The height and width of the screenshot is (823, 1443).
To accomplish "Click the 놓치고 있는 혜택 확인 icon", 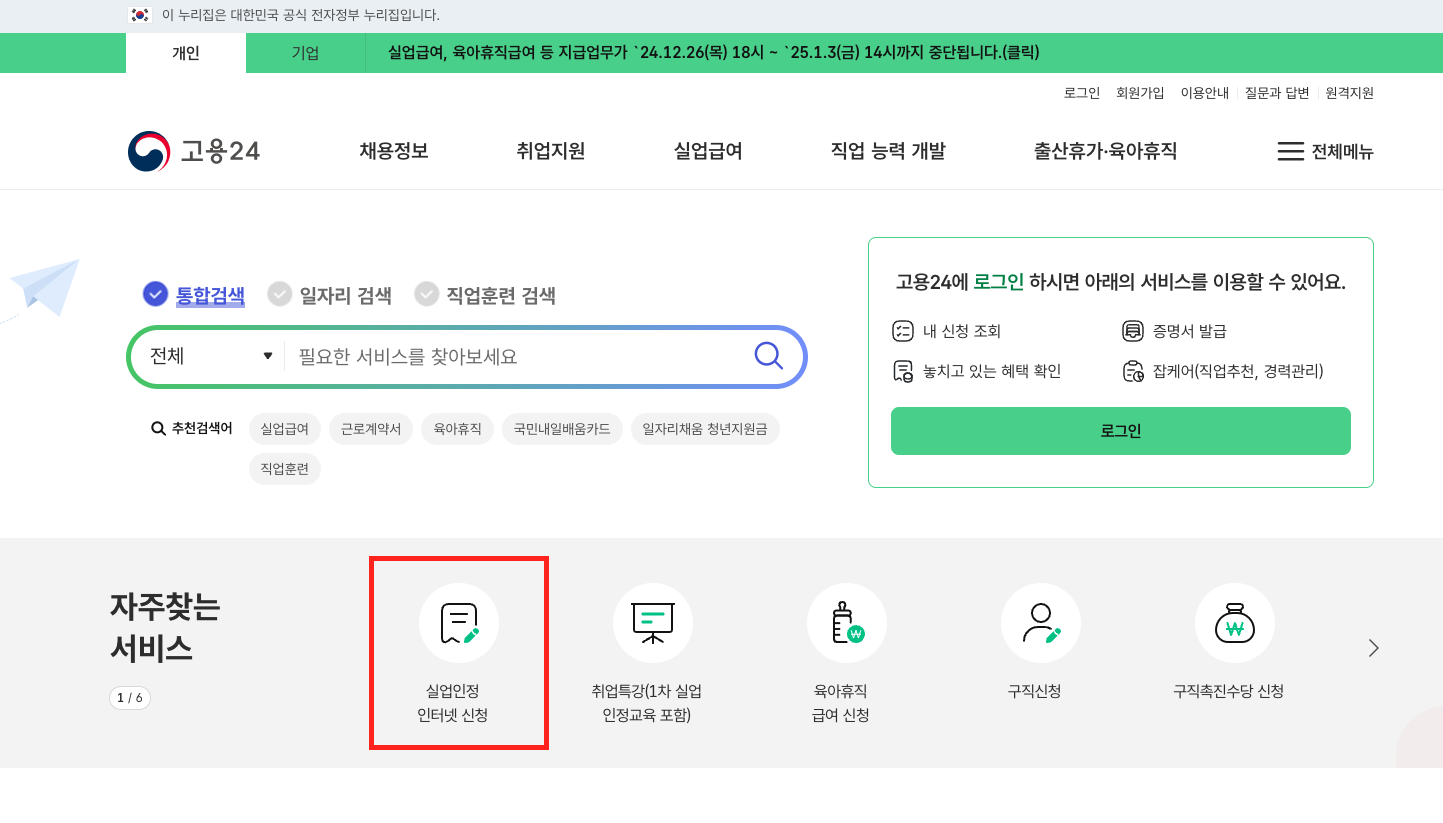I will click(903, 371).
